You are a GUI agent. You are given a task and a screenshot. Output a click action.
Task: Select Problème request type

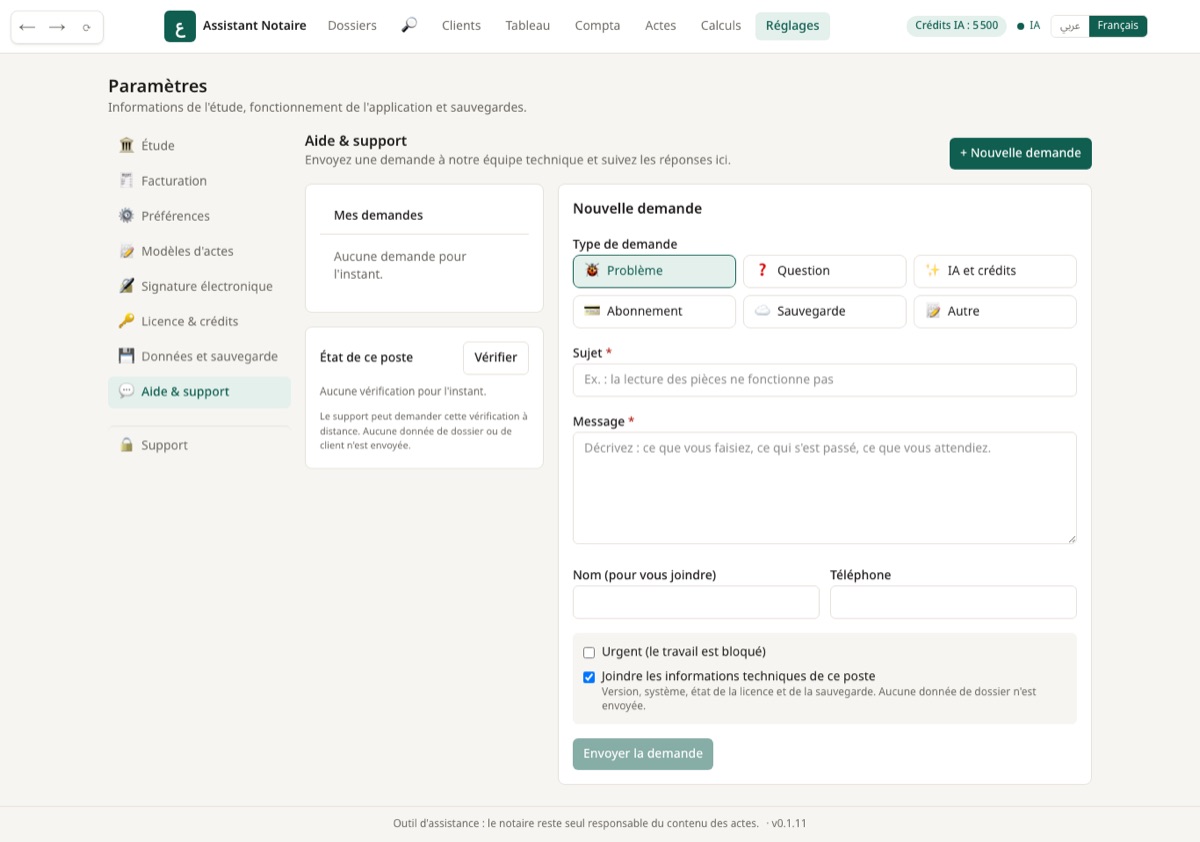[x=654, y=271]
